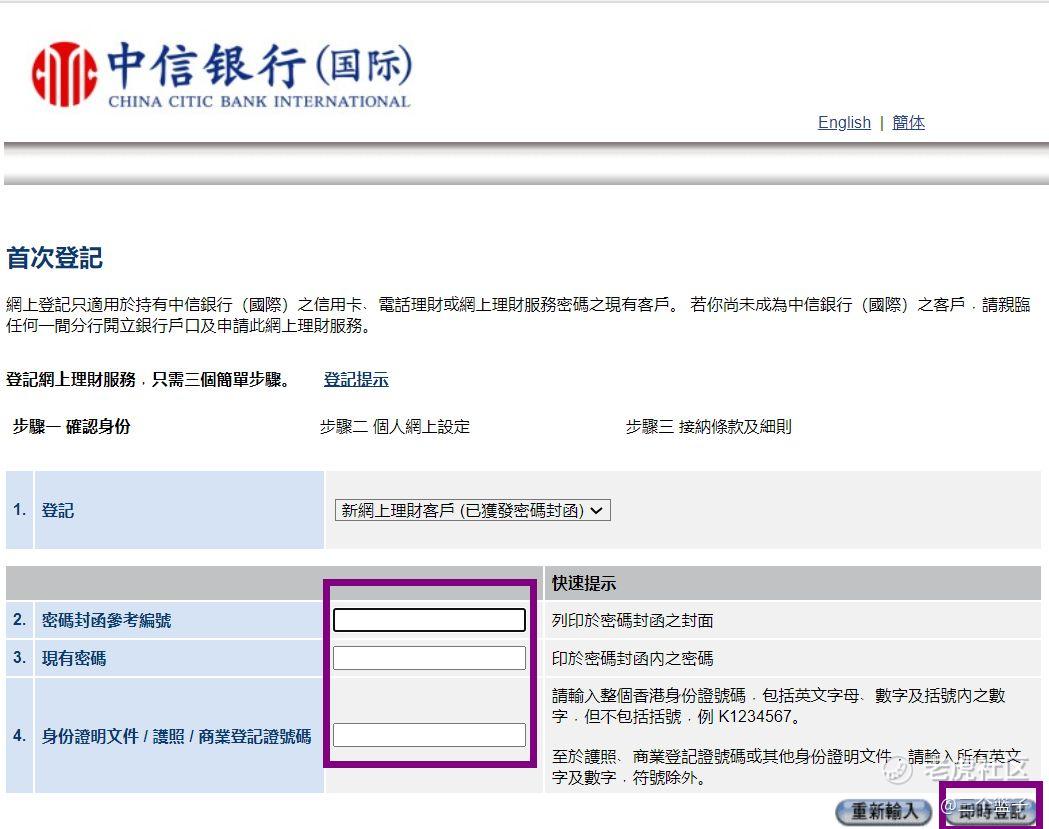Switch language to English
The image size is (1049, 829).
(844, 122)
